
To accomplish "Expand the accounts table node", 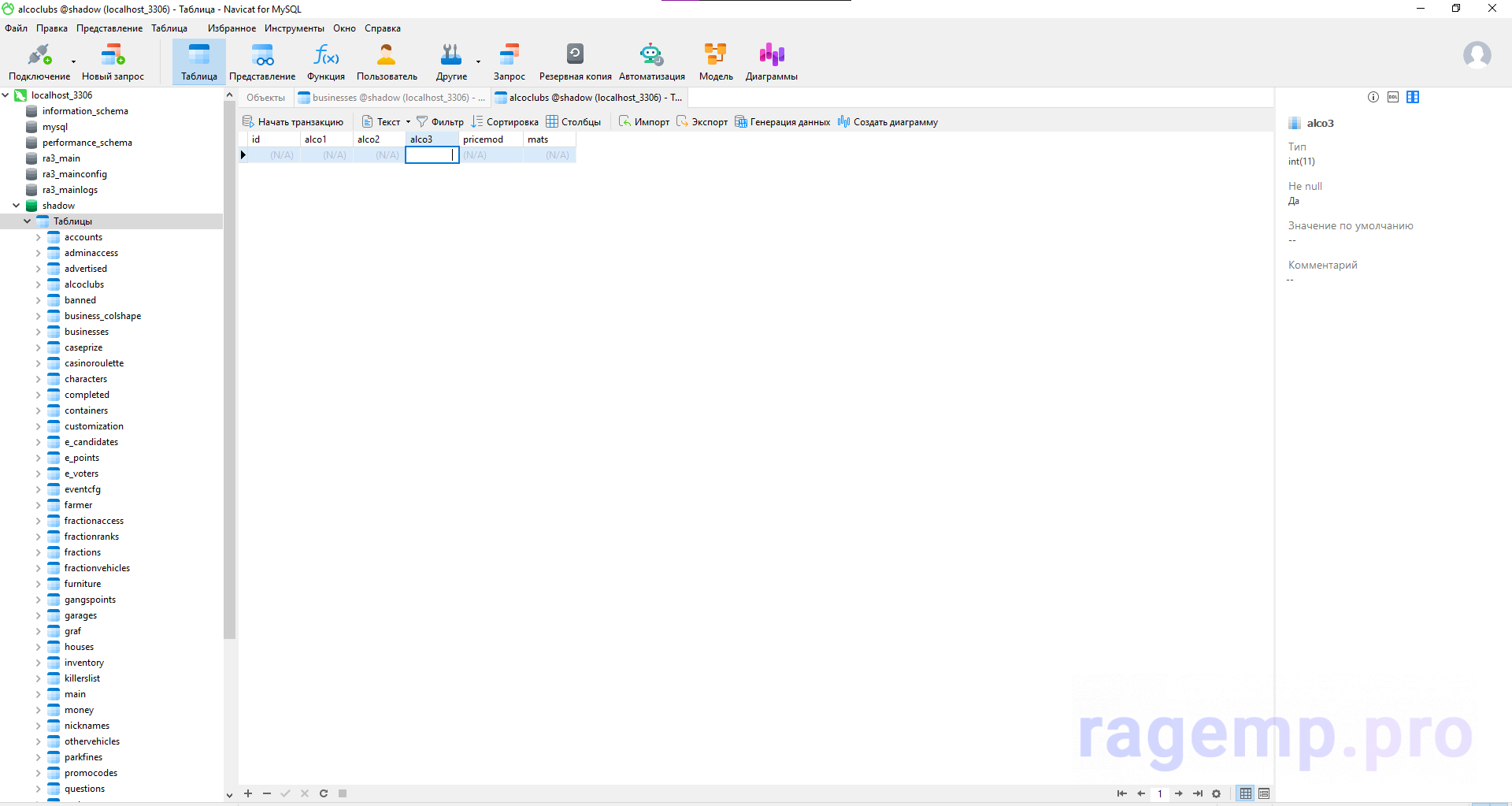I will [x=38, y=237].
